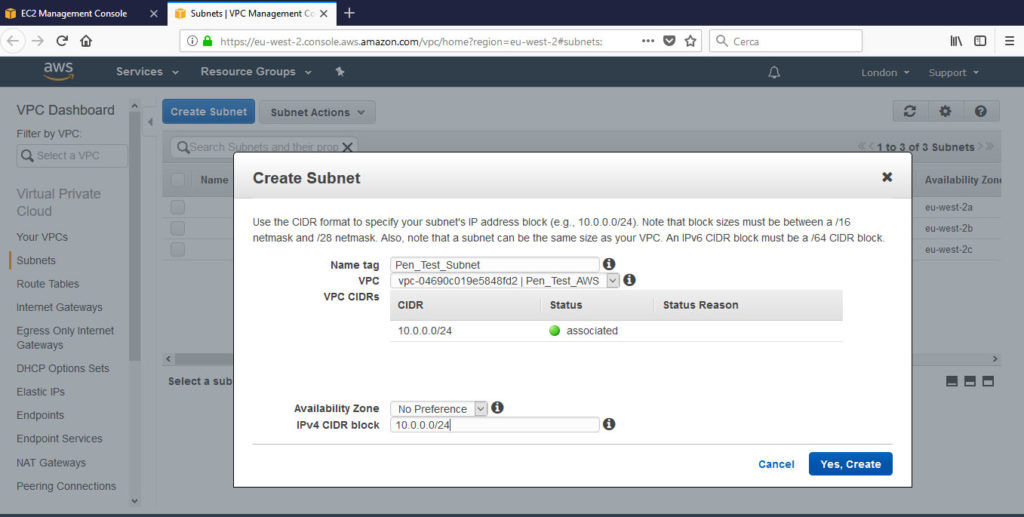Open the Services dropdown
The width and height of the screenshot is (1024, 517).
[x=148, y=72]
